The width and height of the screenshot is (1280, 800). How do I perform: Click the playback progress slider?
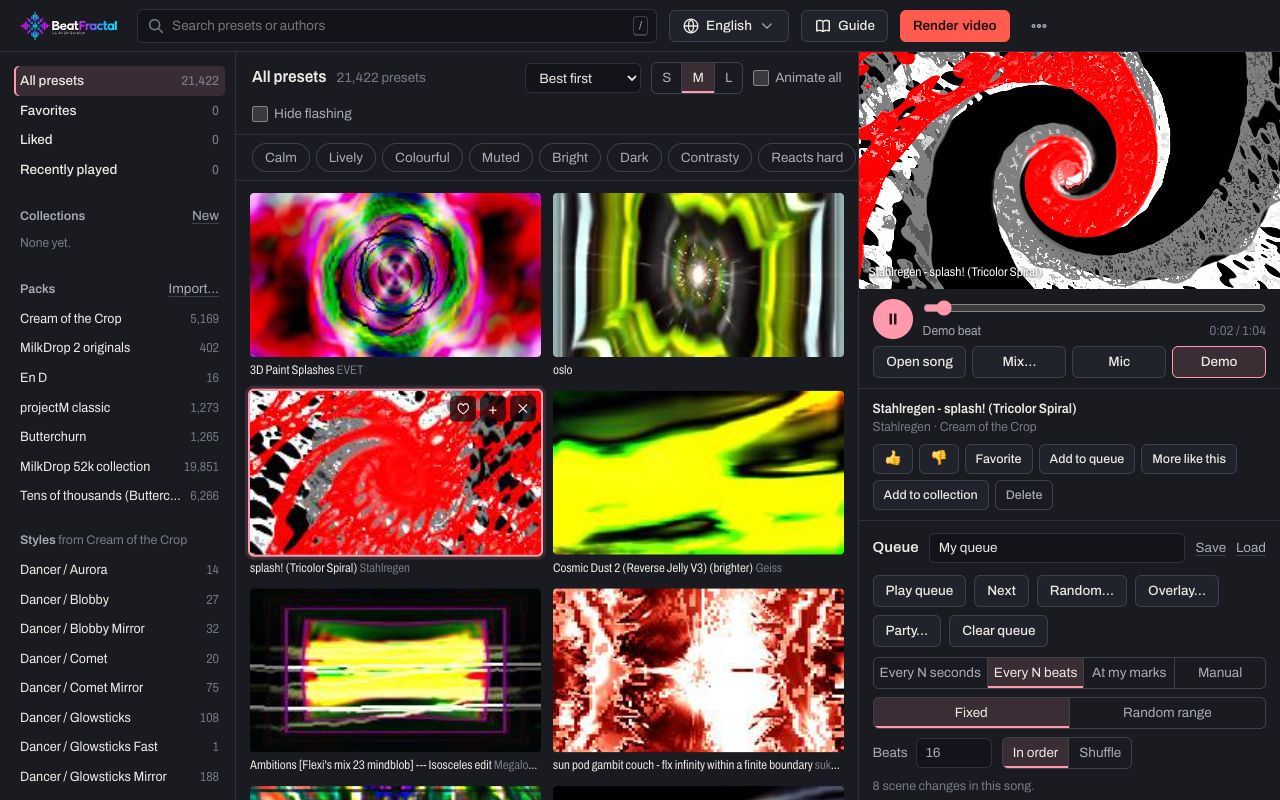tap(1094, 308)
